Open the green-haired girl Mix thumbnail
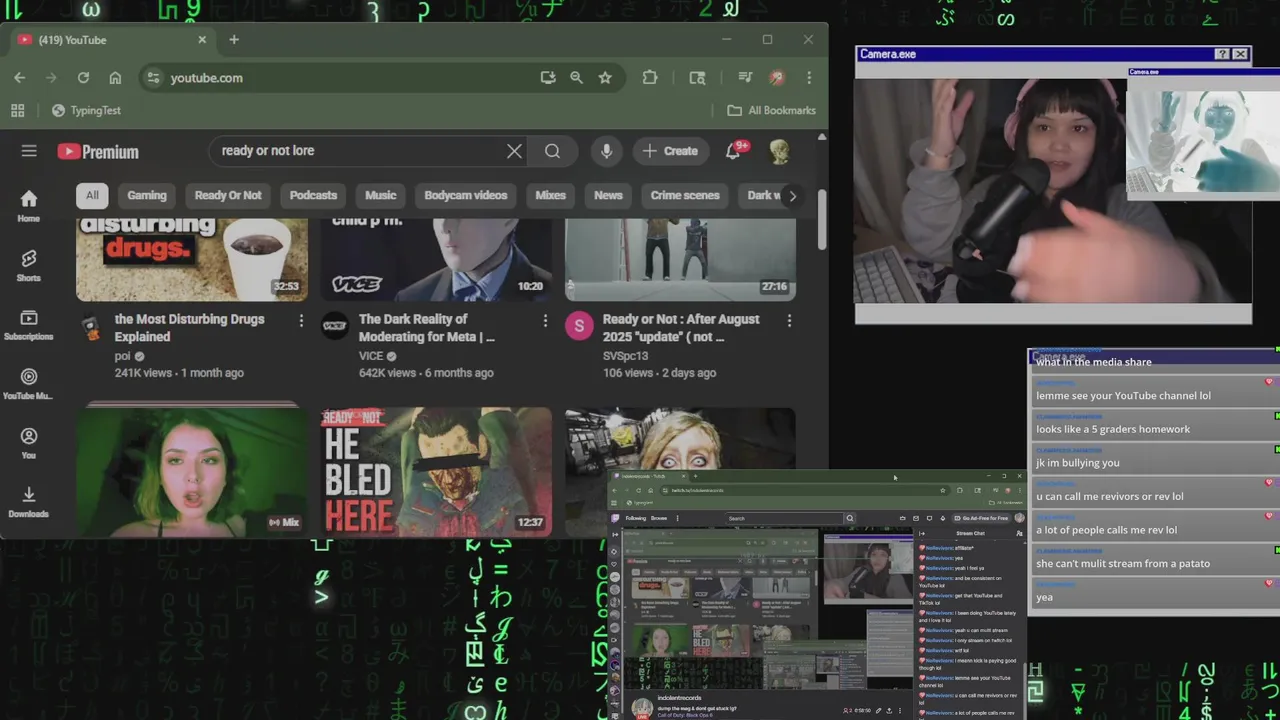 click(192, 470)
